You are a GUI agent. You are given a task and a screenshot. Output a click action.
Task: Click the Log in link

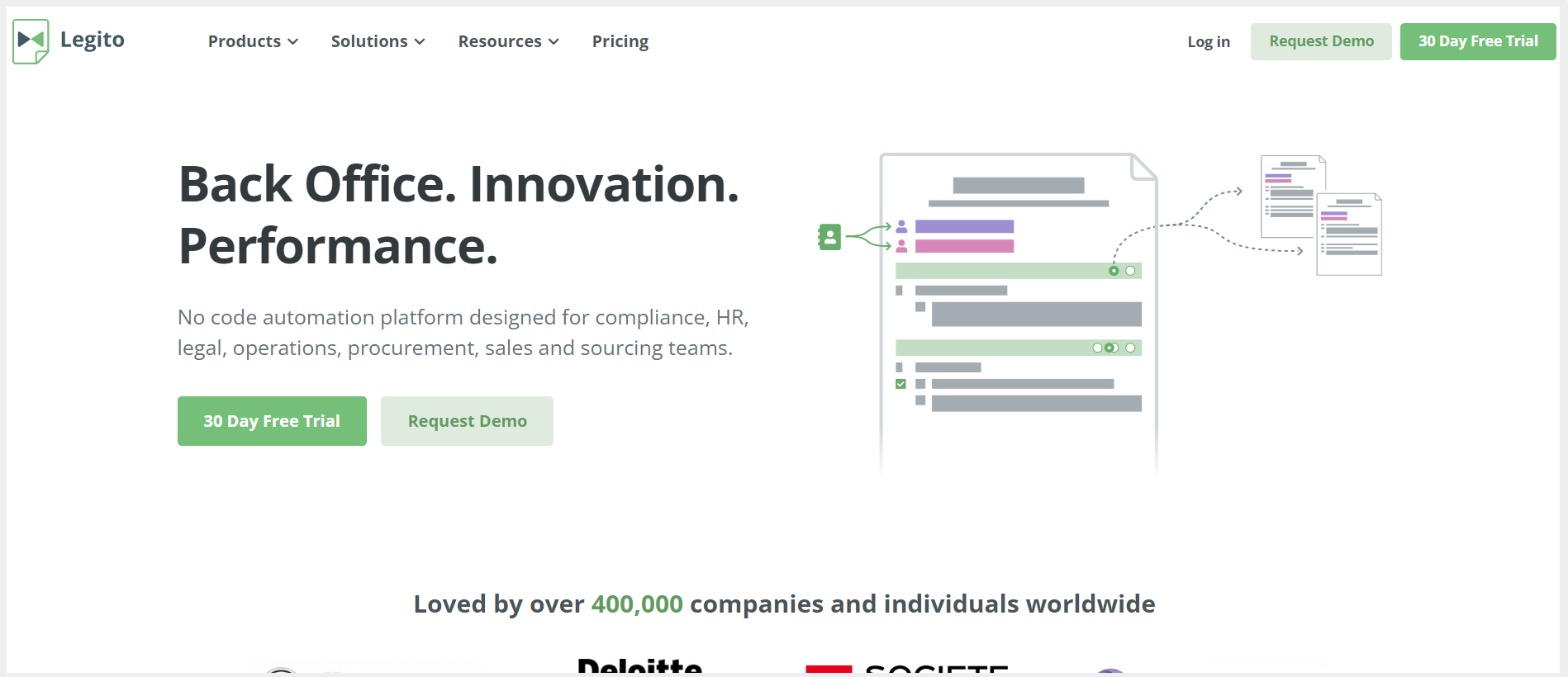tap(1208, 42)
